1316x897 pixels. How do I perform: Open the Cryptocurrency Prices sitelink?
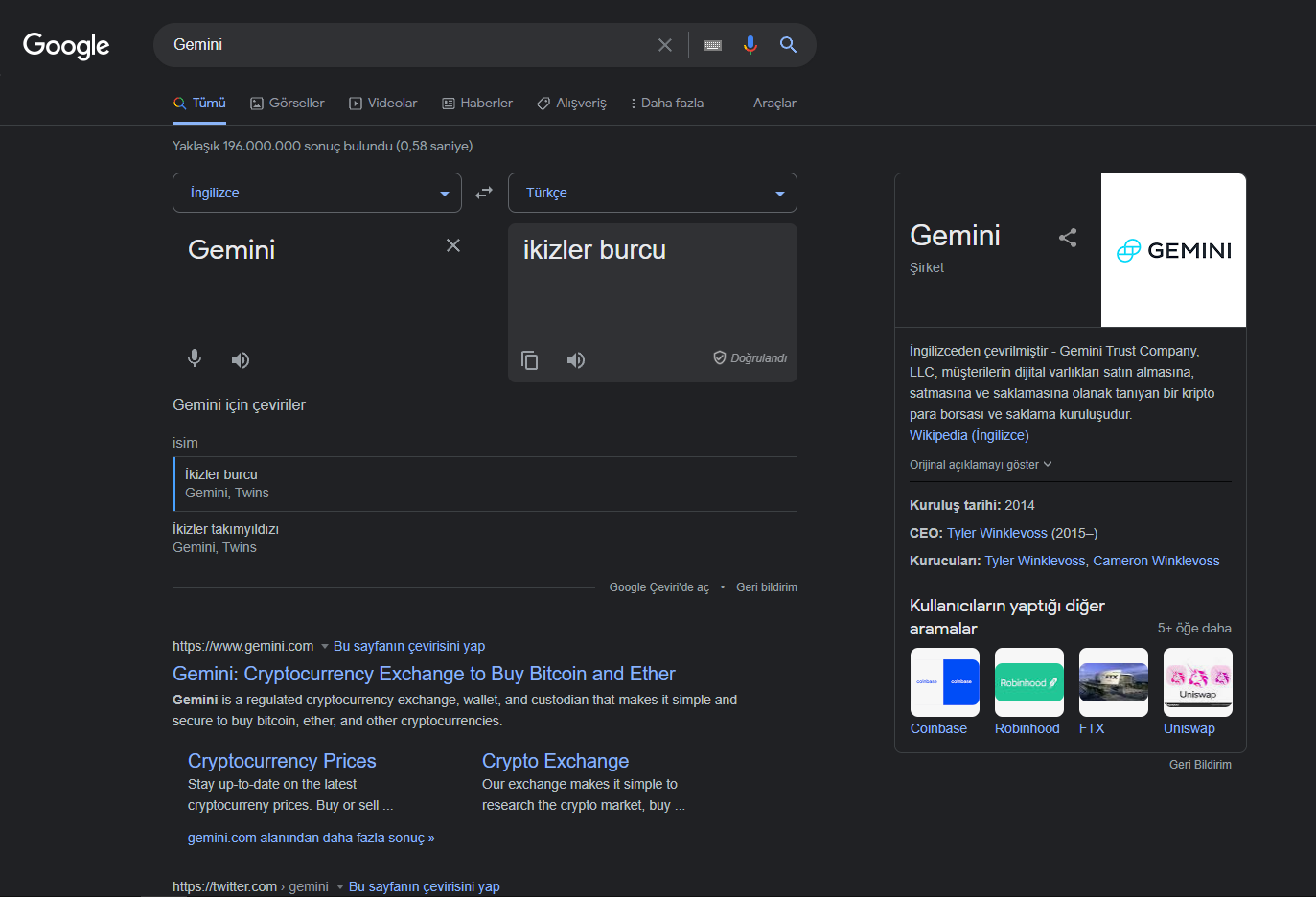point(282,761)
